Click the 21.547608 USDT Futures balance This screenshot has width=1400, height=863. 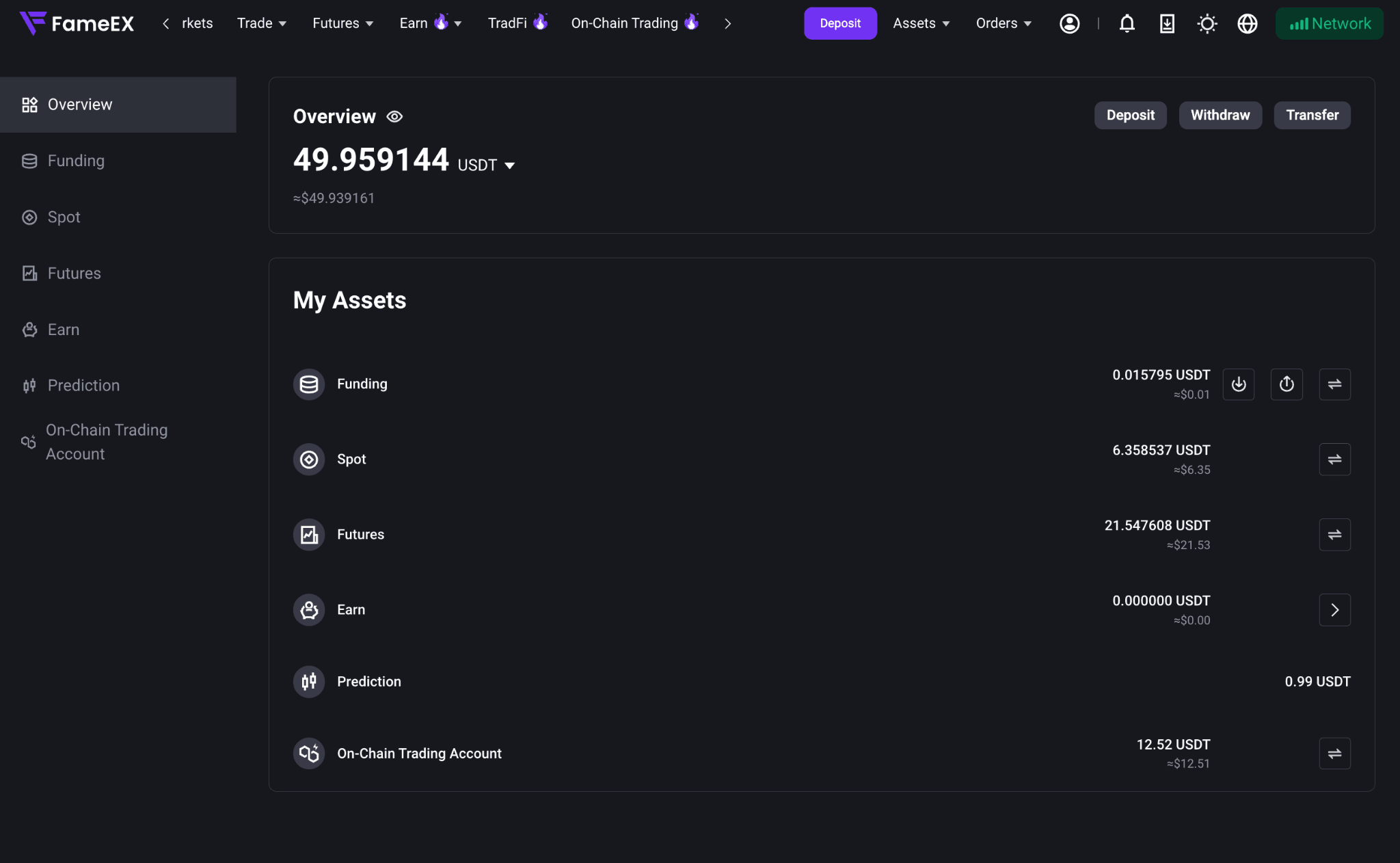[1157, 525]
